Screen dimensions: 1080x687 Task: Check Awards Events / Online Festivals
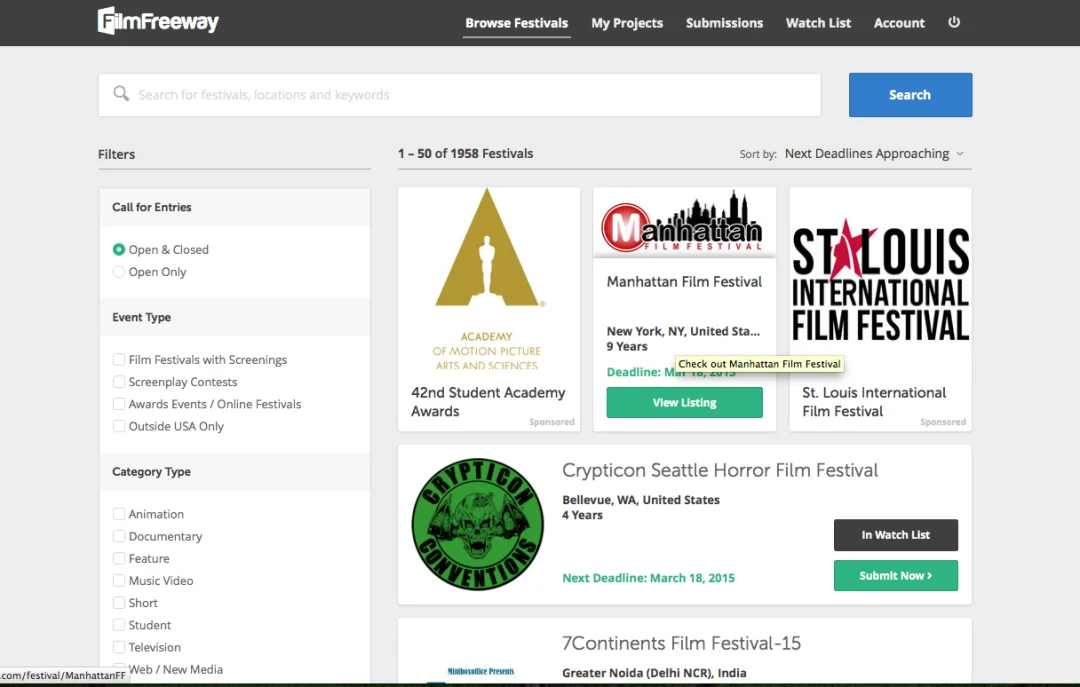(118, 404)
